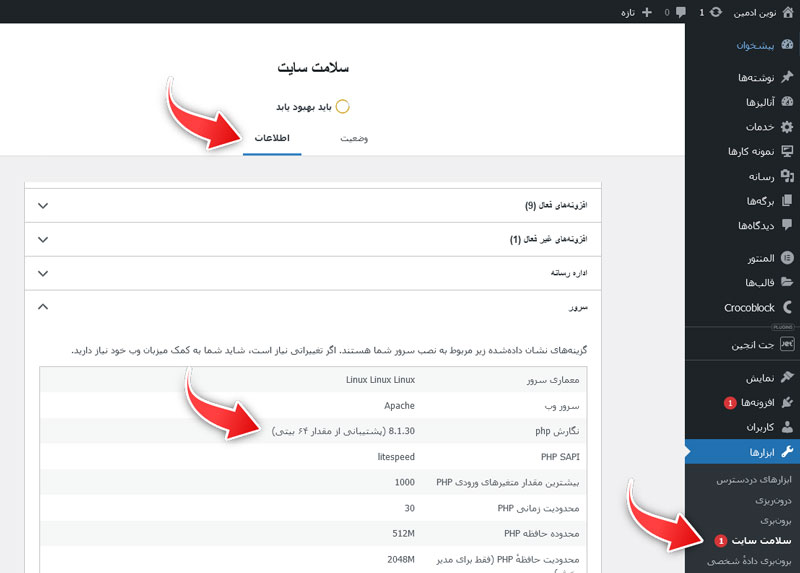The height and width of the screenshot is (573, 800).
Task: Open the برون‌بری submenu link
Action: [776, 520]
